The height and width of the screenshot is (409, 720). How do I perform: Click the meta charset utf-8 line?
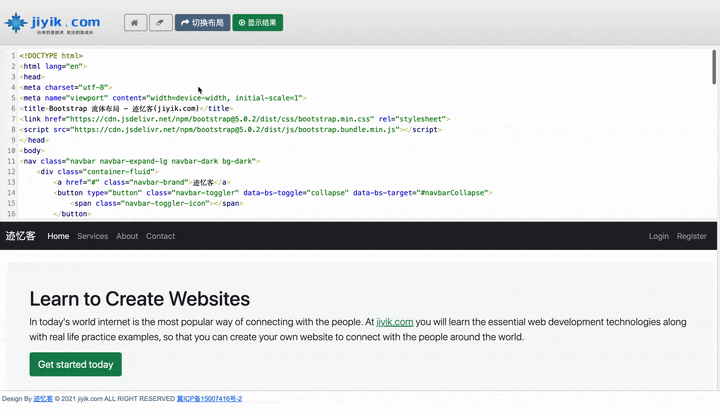66,87
